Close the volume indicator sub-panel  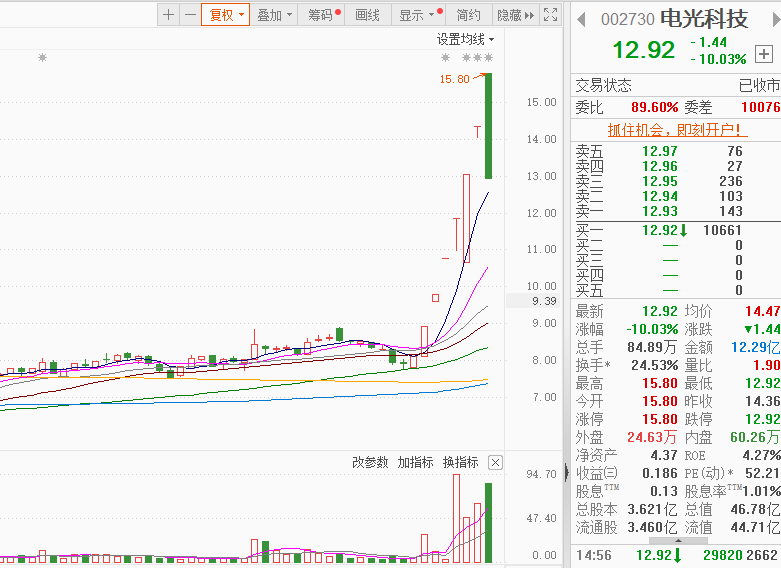tap(495, 462)
